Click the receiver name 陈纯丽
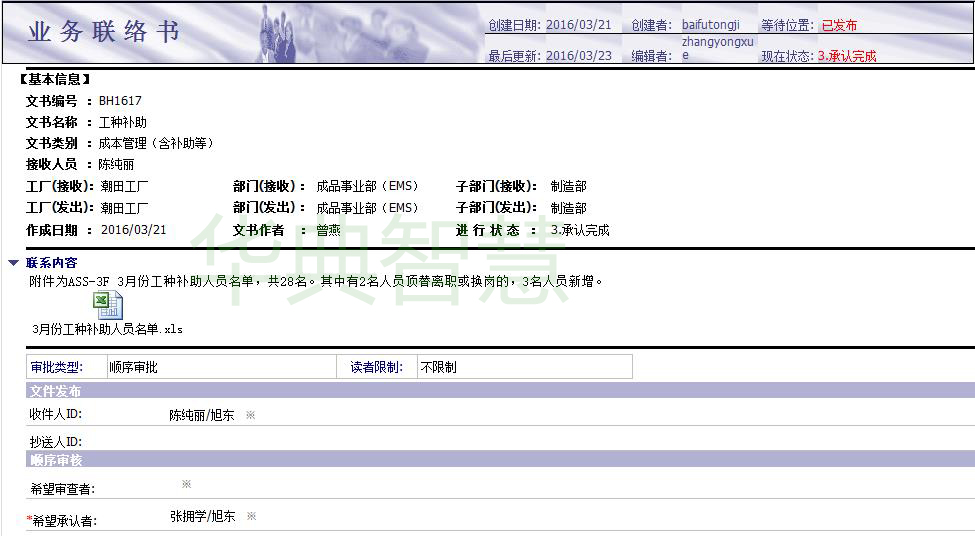Image resolution: width=975 pixels, height=536 pixels. click(x=116, y=165)
